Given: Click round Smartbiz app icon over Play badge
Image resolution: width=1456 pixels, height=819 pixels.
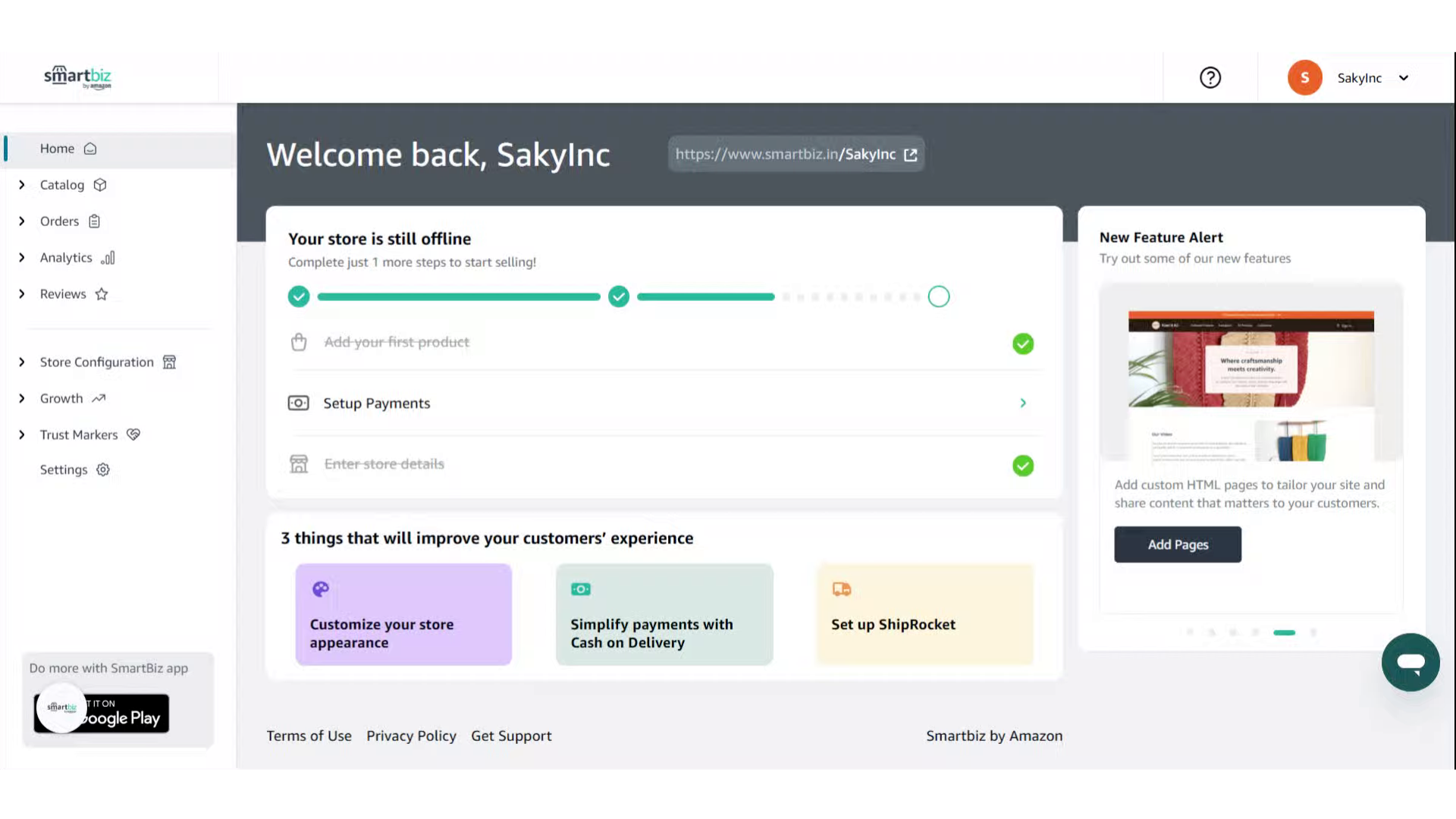Looking at the screenshot, I should tap(61, 708).
